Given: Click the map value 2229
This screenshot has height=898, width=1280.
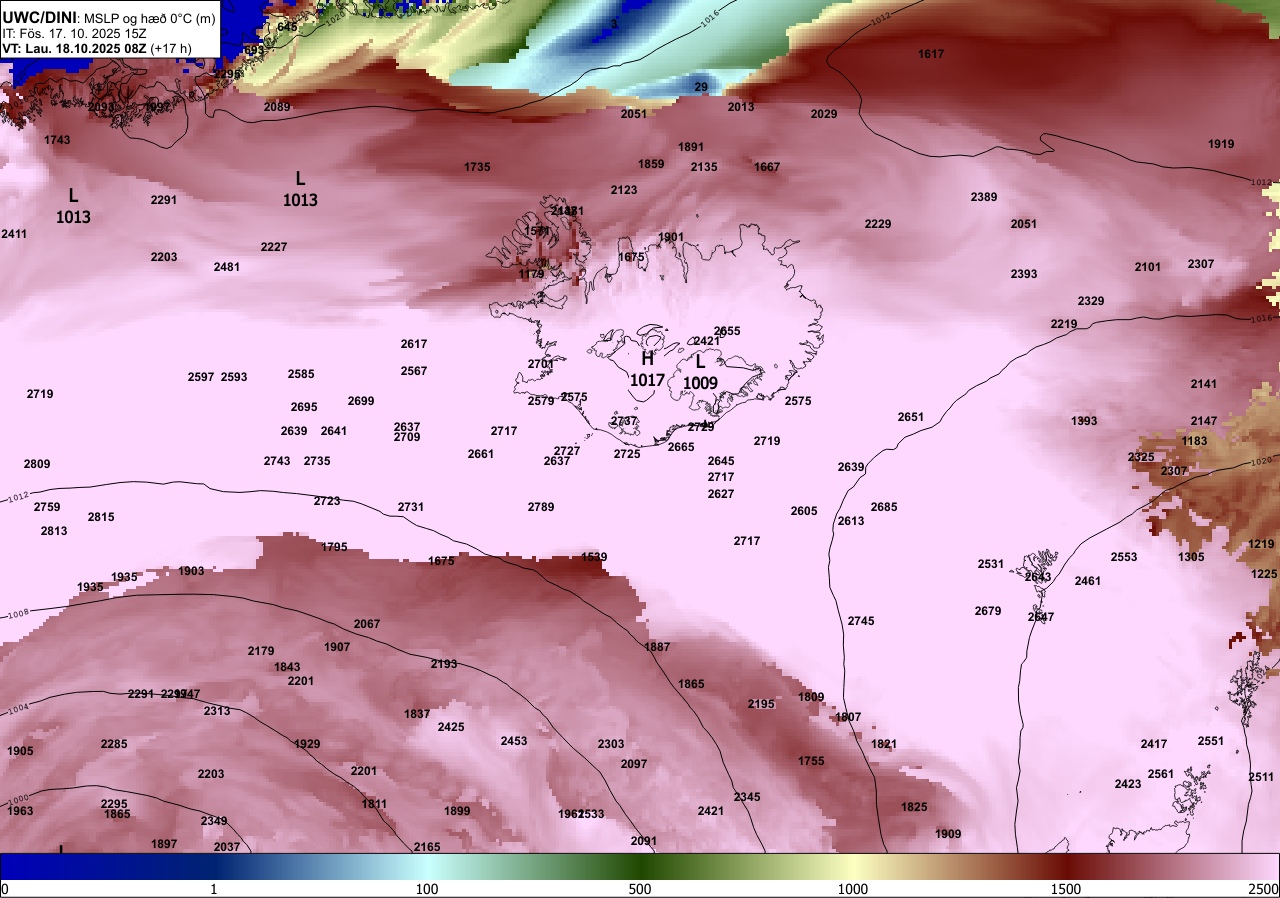Looking at the screenshot, I should coord(878,224).
